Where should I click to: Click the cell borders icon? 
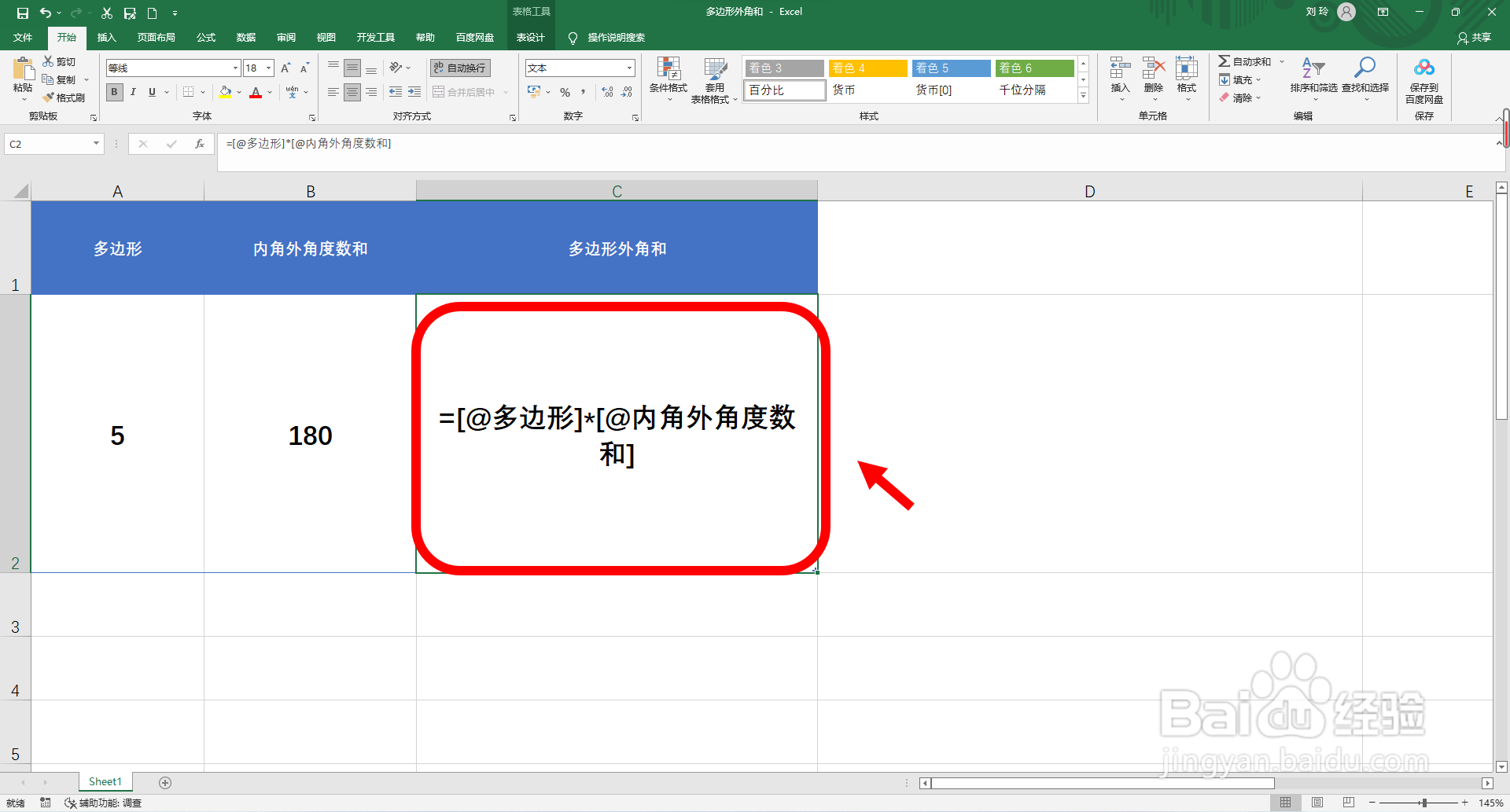point(188,92)
